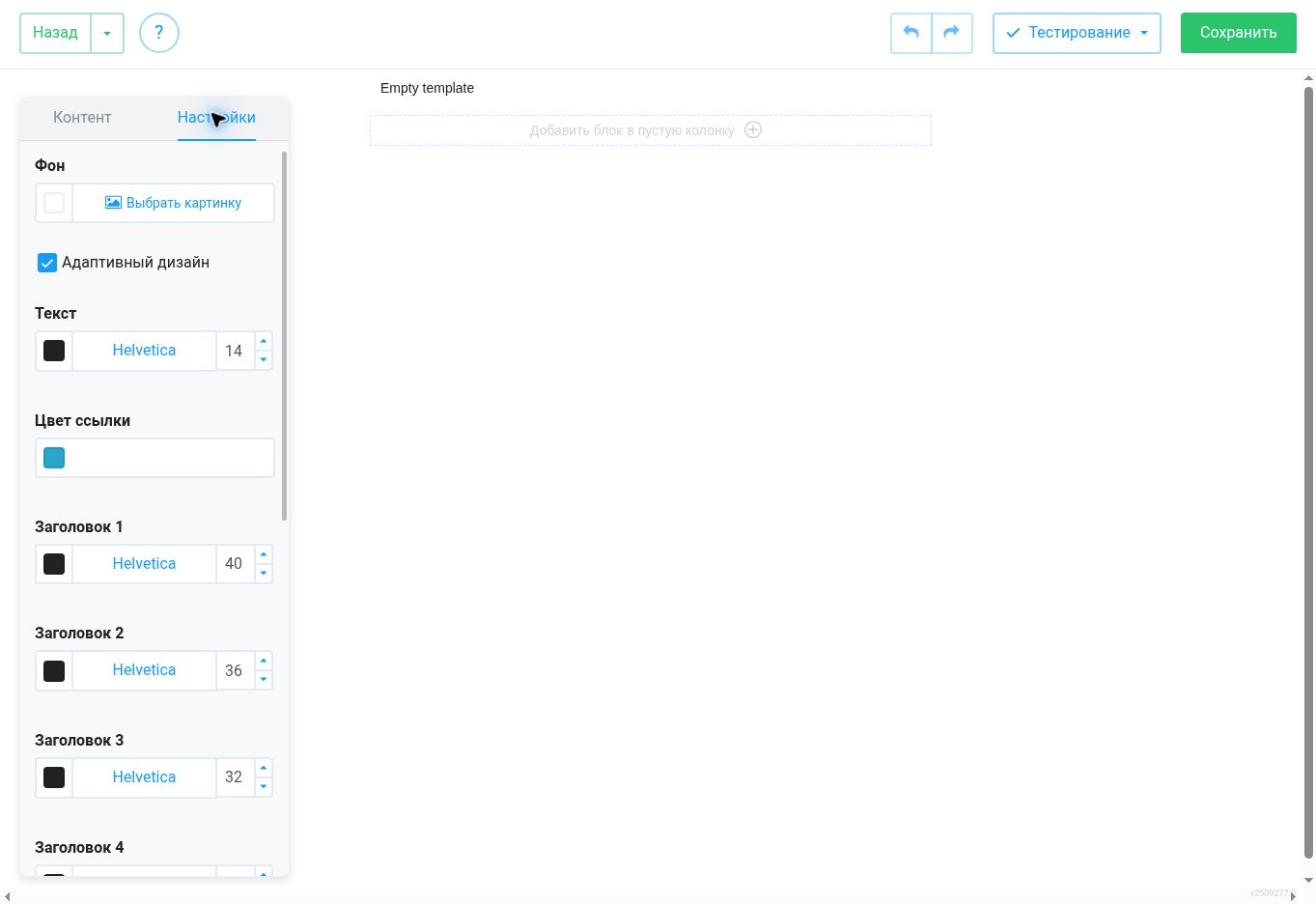Click the redo arrow icon

tap(952, 33)
